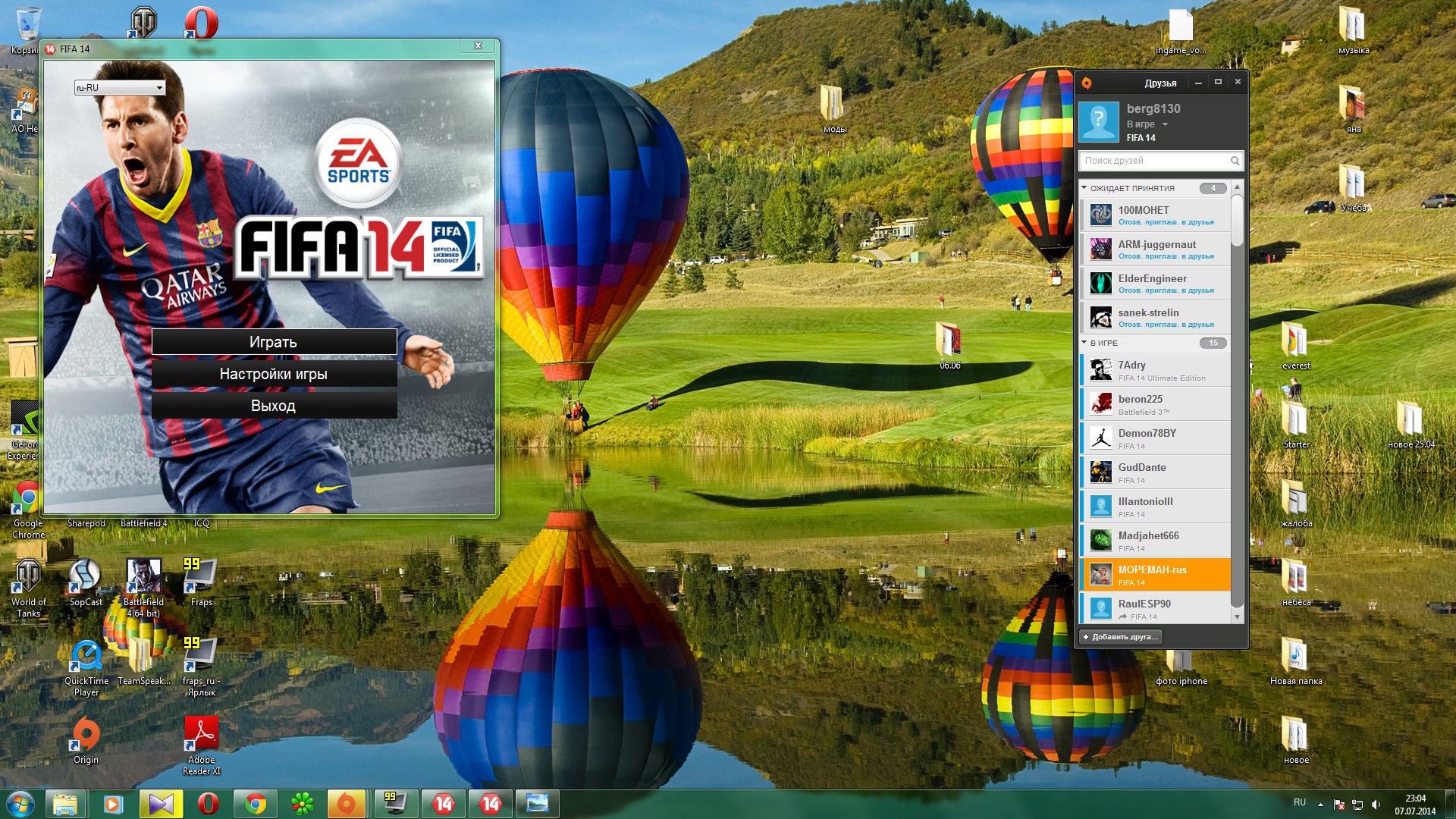Open музыка folder on desktop

pos(1353,30)
